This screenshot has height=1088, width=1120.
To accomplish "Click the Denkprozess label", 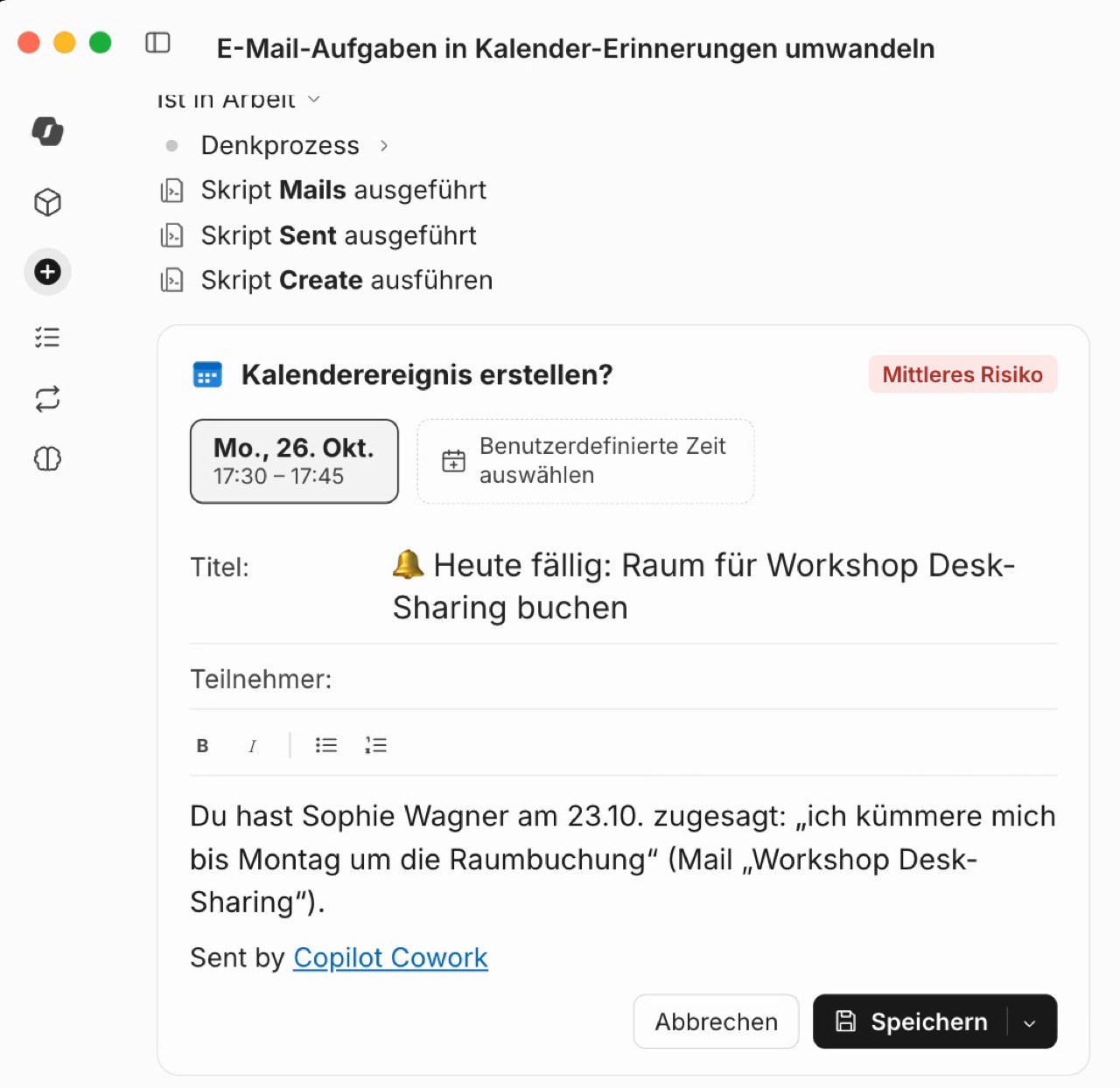I will coord(280,145).
